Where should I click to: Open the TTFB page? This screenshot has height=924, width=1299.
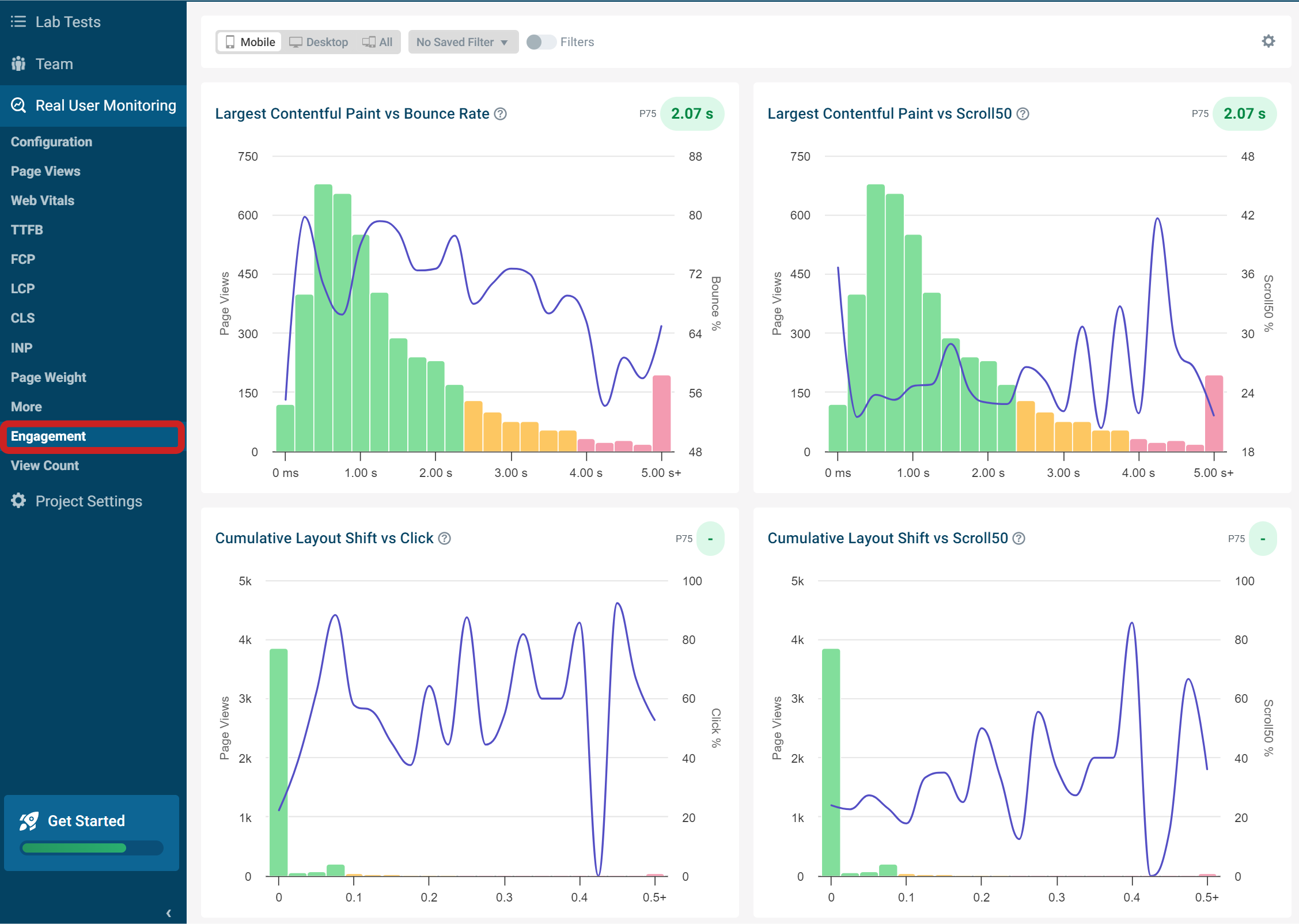[26, 230]
